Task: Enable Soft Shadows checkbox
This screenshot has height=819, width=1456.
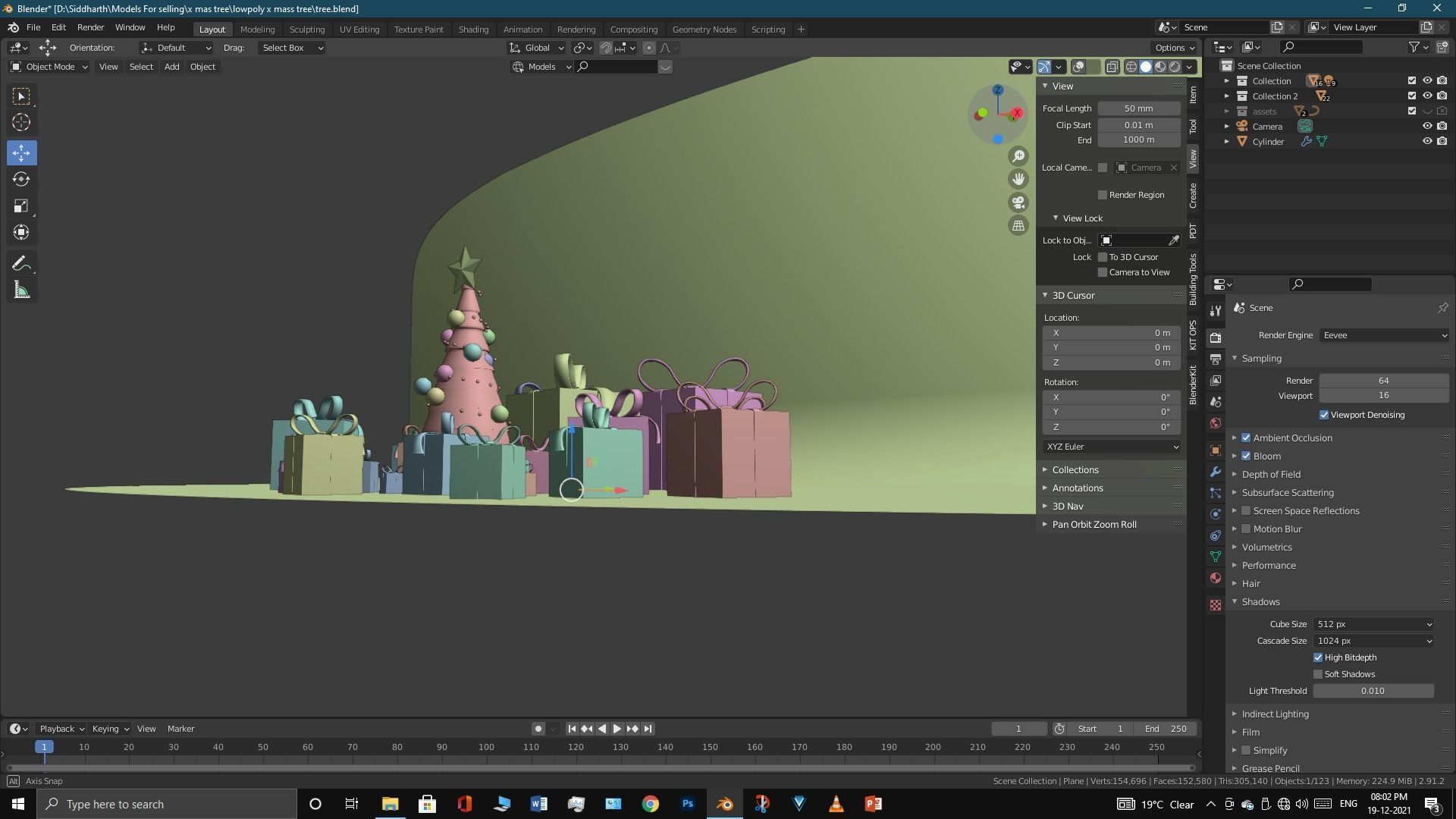Action: pyautogui.click(x=1318, y=674)
